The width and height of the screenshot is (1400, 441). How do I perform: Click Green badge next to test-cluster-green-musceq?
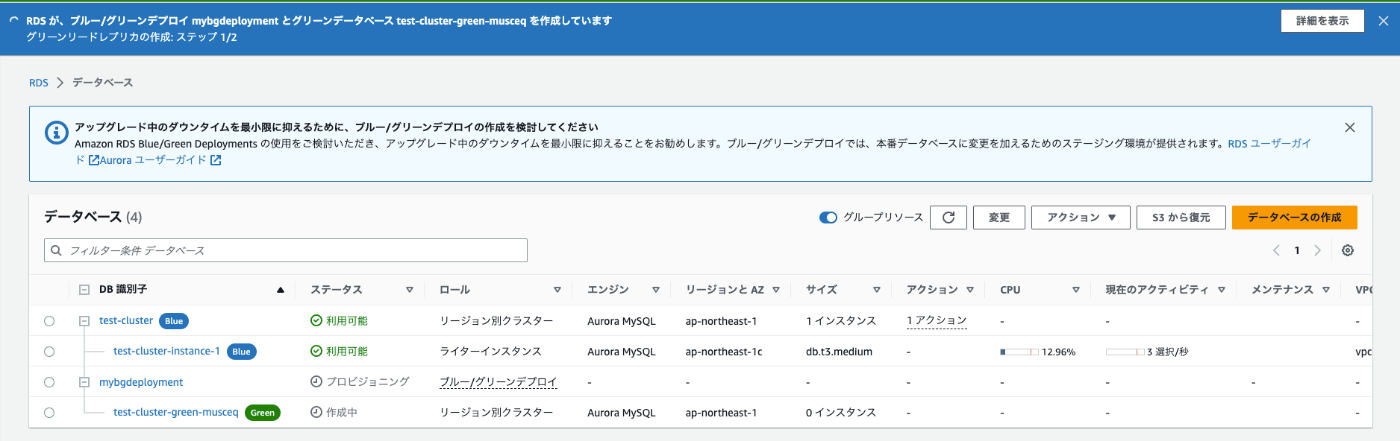262,412
